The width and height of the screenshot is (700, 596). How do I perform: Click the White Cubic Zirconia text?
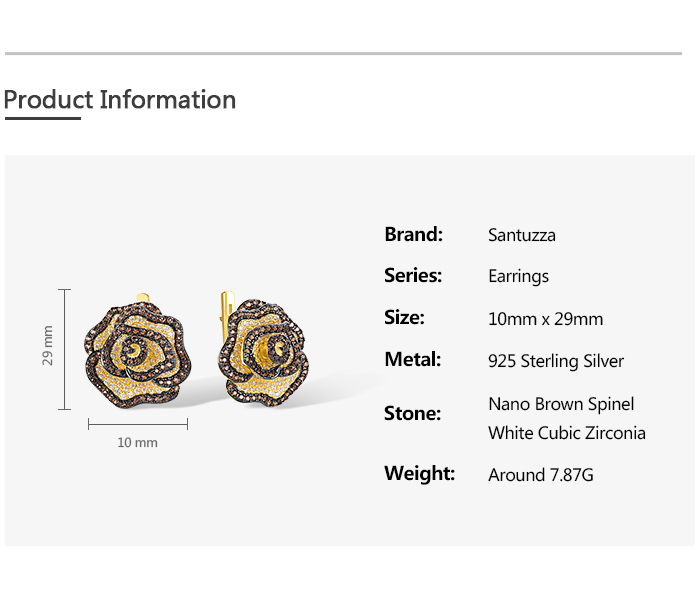(x=566, y=433)
